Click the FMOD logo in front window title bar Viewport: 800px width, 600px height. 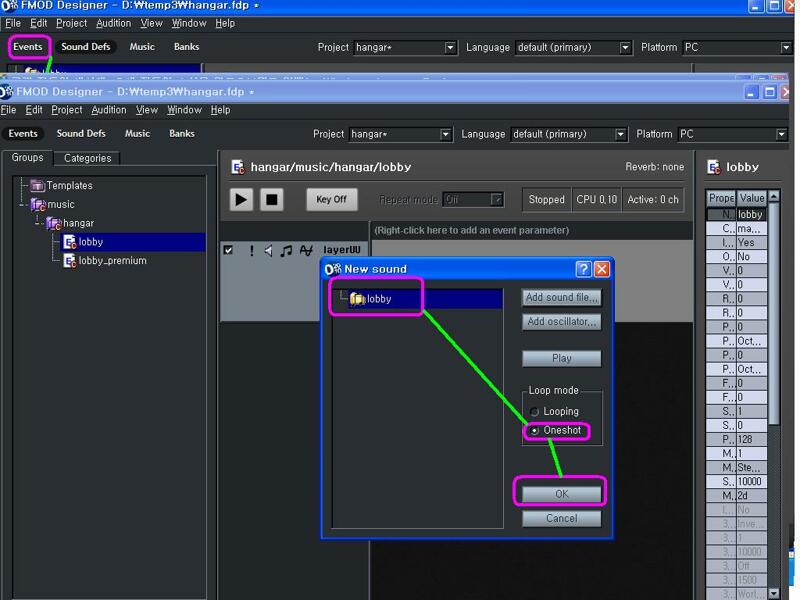[x=6, y=92]
